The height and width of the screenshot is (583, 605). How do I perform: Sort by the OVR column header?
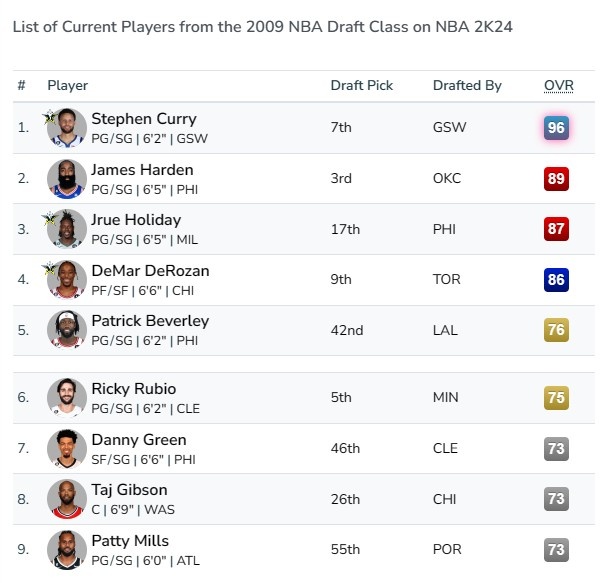(558, 85)
